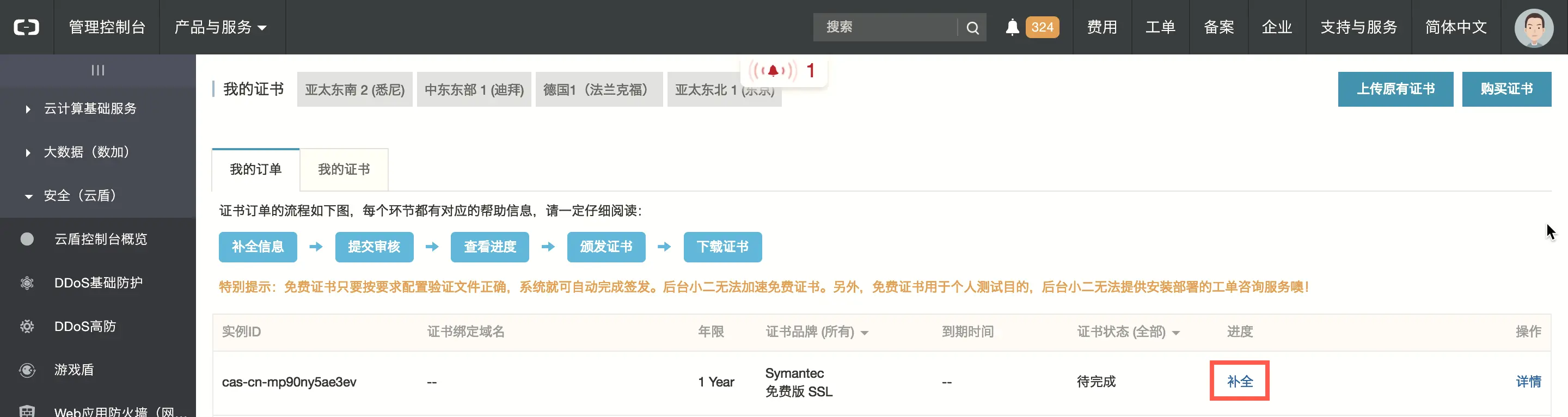
Task: Switch to the 我的订单 tab
Action: (x=256, y=169)
